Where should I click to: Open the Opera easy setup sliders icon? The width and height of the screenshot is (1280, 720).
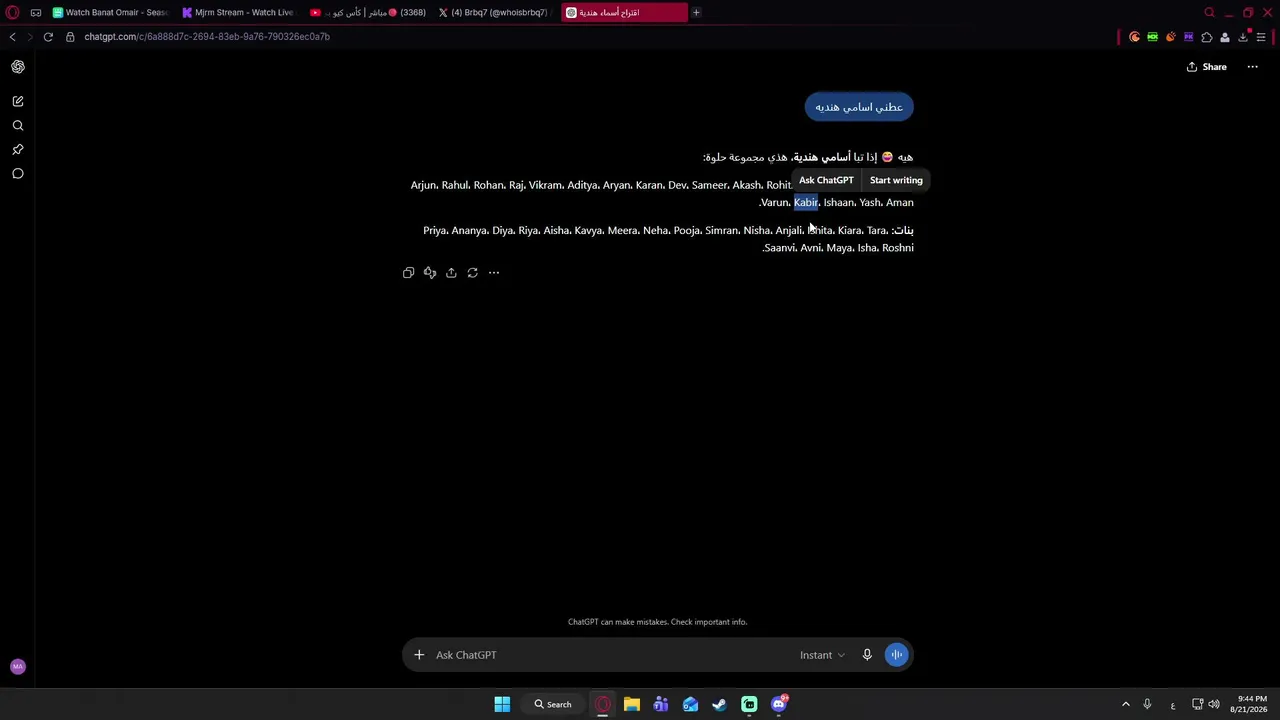click(1261, 37)
